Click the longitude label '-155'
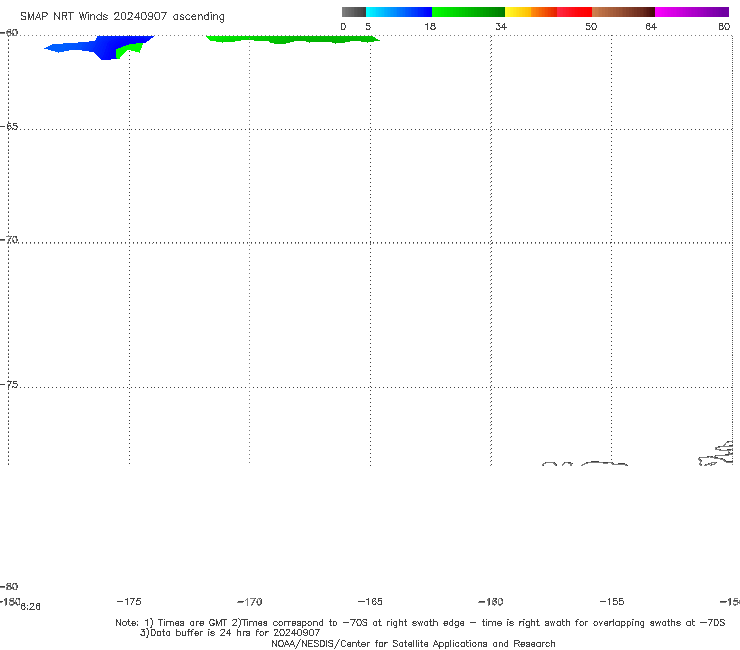Image resolution: width=740 pixels, height=650 pixels. [612, 601]
